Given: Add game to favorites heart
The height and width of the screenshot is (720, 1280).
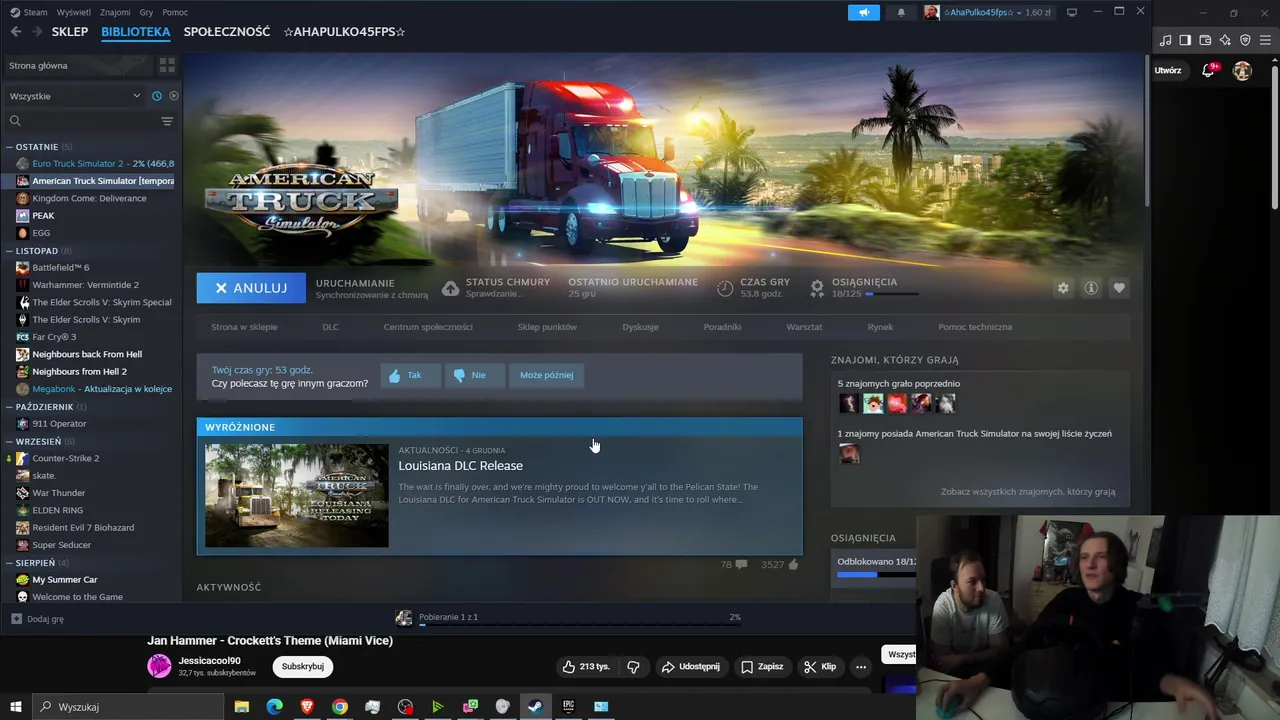Looking at the screenshot, I should point(1119,288).
